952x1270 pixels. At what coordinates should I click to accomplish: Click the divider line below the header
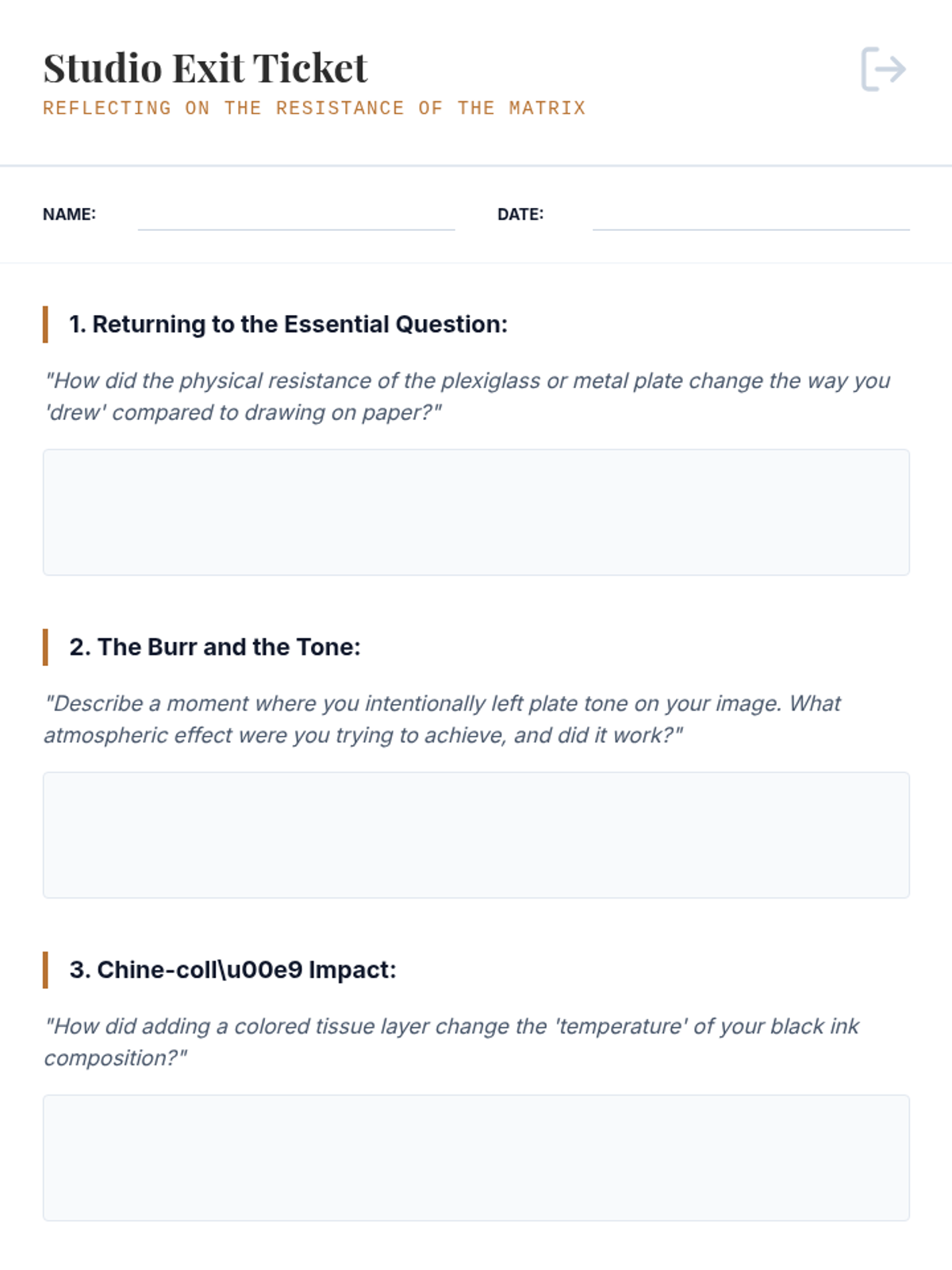[x=476, y=166]
